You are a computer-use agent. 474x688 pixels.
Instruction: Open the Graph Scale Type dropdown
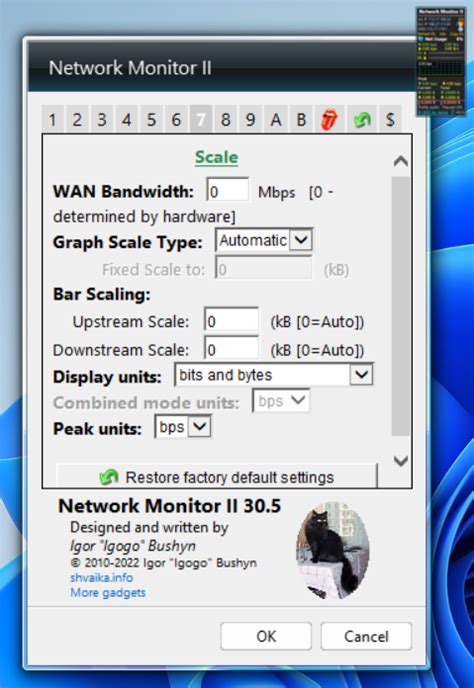(x=264, y=240)
